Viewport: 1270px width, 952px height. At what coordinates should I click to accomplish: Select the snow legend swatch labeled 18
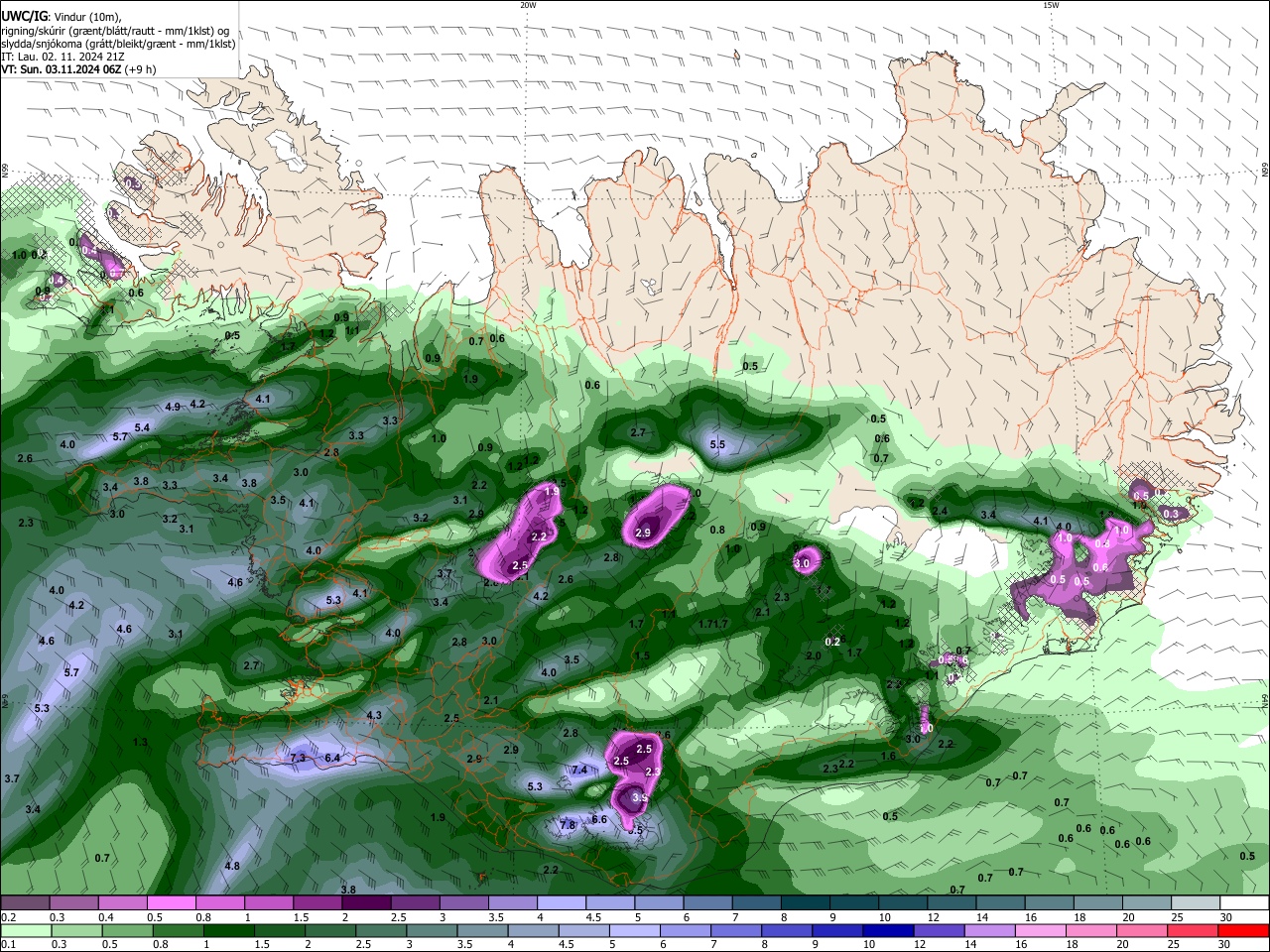pos(1098,903)
